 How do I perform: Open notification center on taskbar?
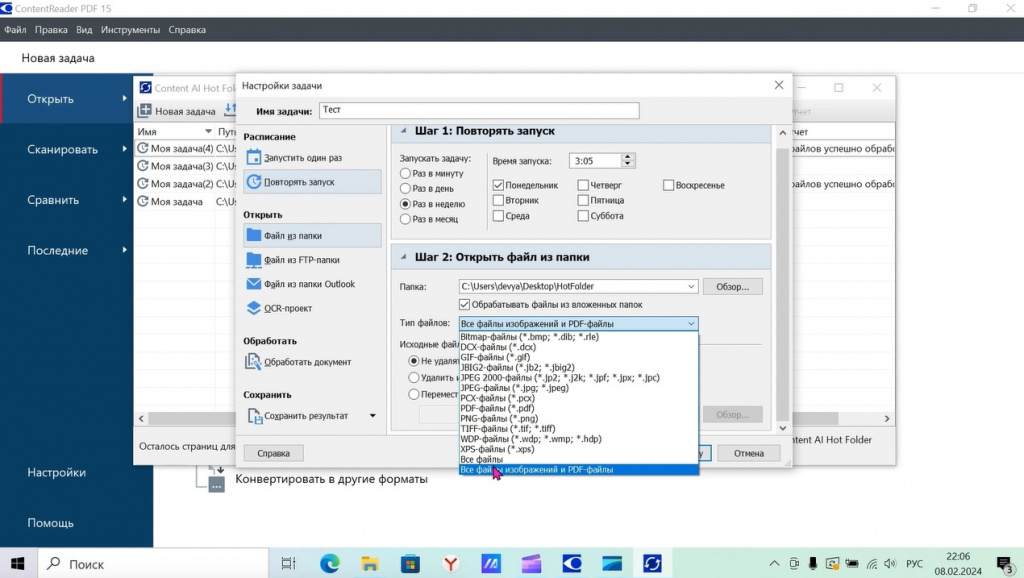pos(1004,564)
